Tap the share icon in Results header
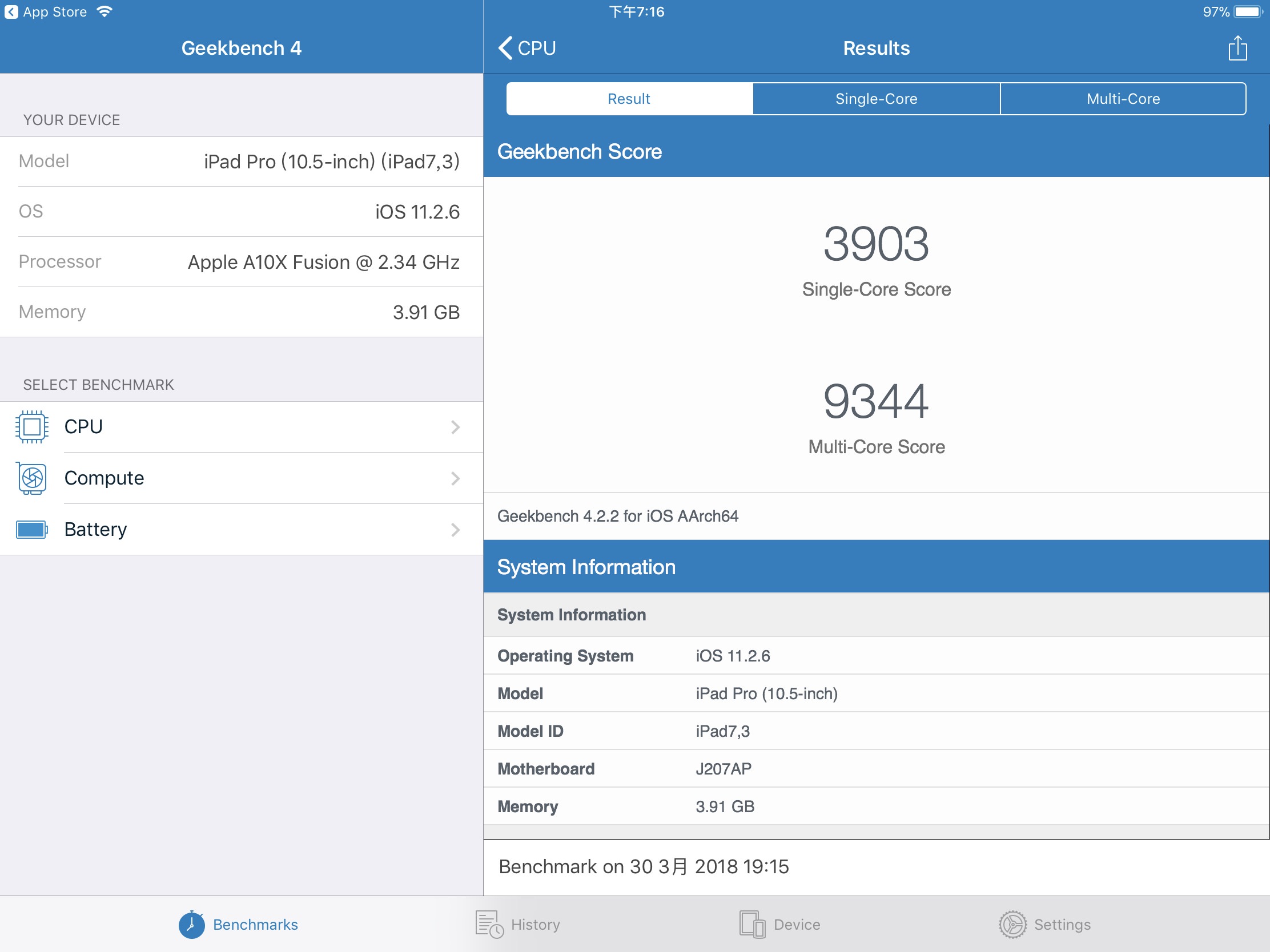Image resolution: width=1270 pixels, height=952 pixels. 1237,48
